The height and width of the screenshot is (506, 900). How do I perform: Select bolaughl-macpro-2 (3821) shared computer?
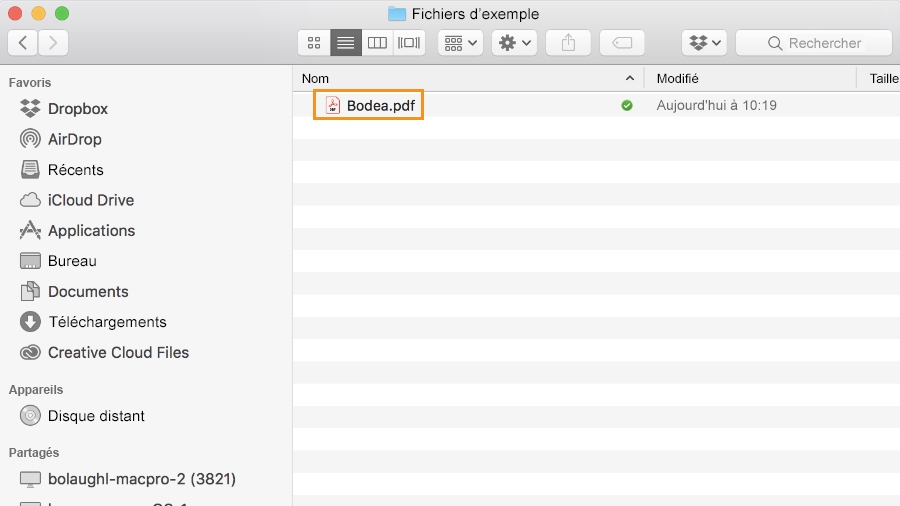pyautogui.click(x=127, y=478)
